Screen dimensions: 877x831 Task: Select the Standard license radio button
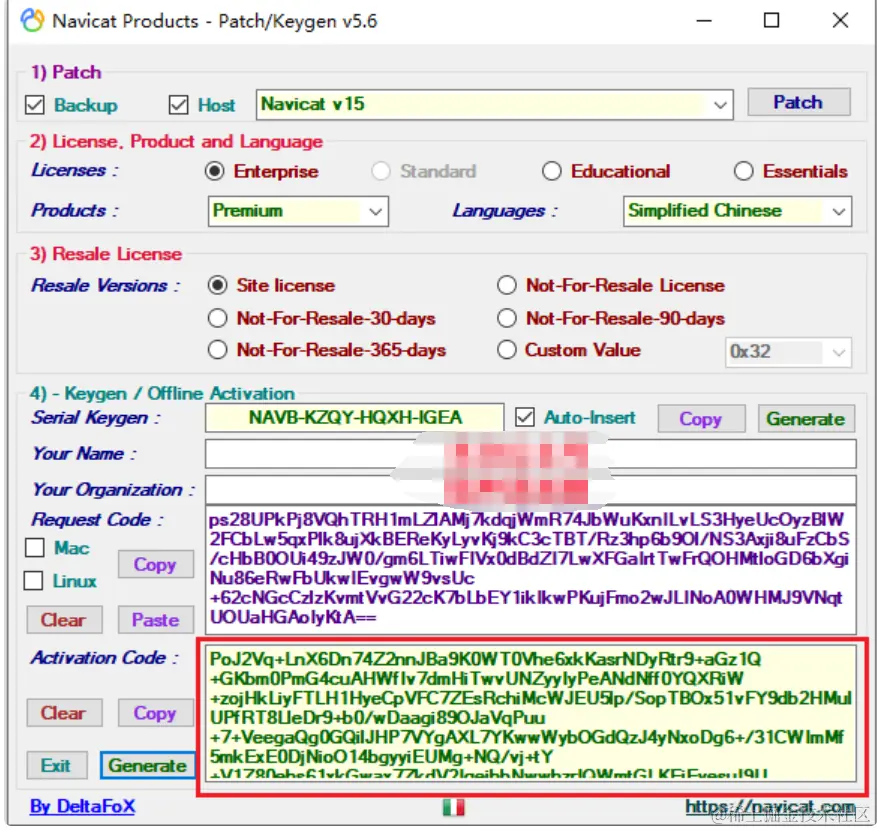pyautogui.click(x=381, y=171)
